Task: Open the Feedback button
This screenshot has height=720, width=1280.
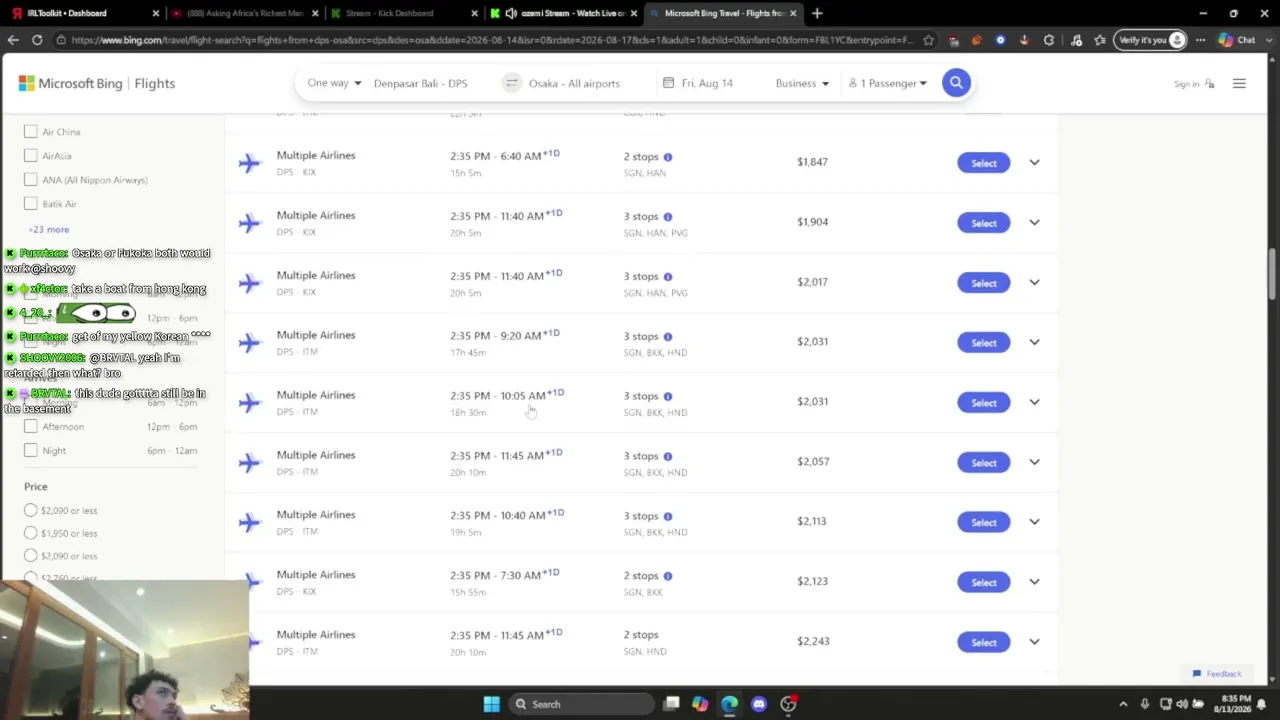Action: 1217,674
